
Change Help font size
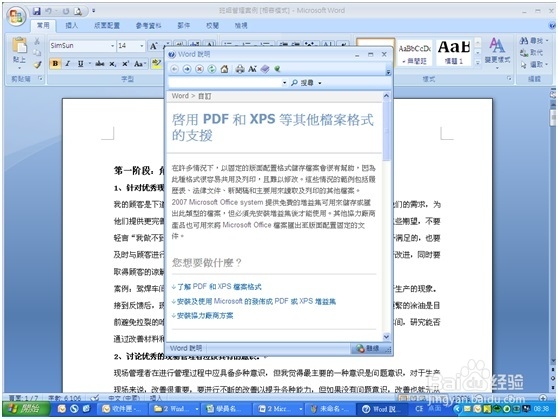pos(252,69)
